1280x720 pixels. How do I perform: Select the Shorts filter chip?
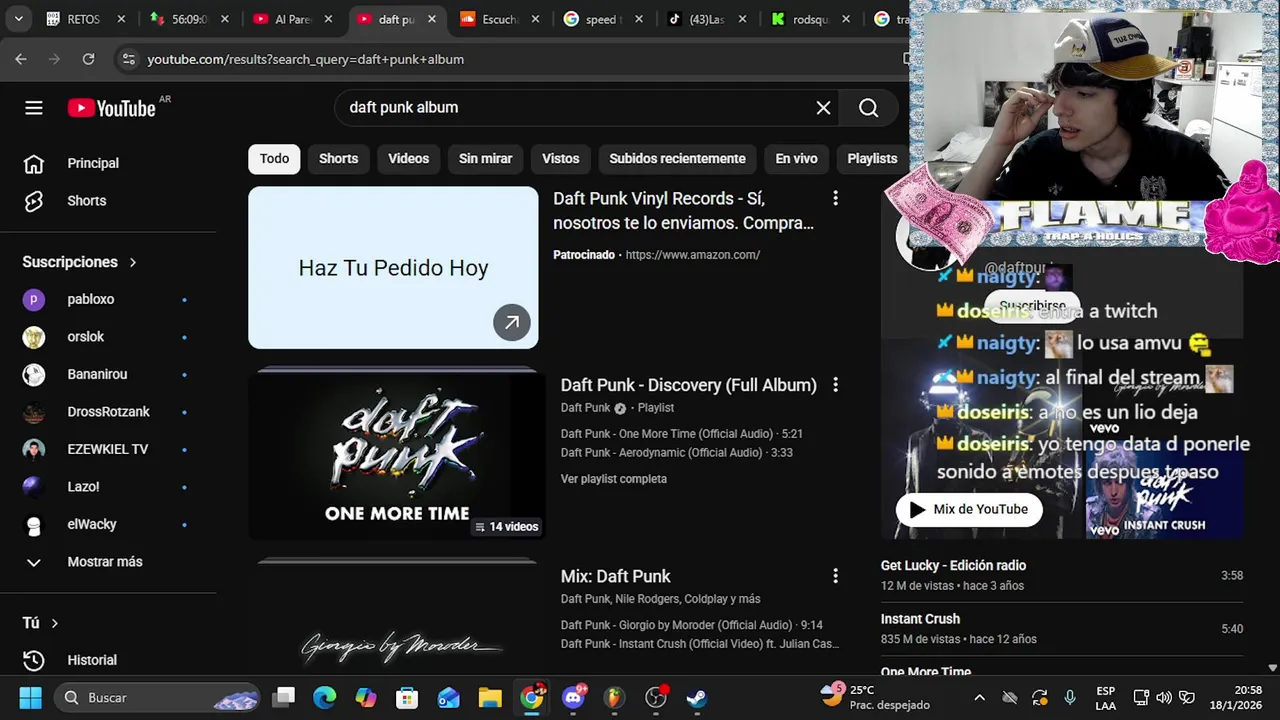[338, 159]
